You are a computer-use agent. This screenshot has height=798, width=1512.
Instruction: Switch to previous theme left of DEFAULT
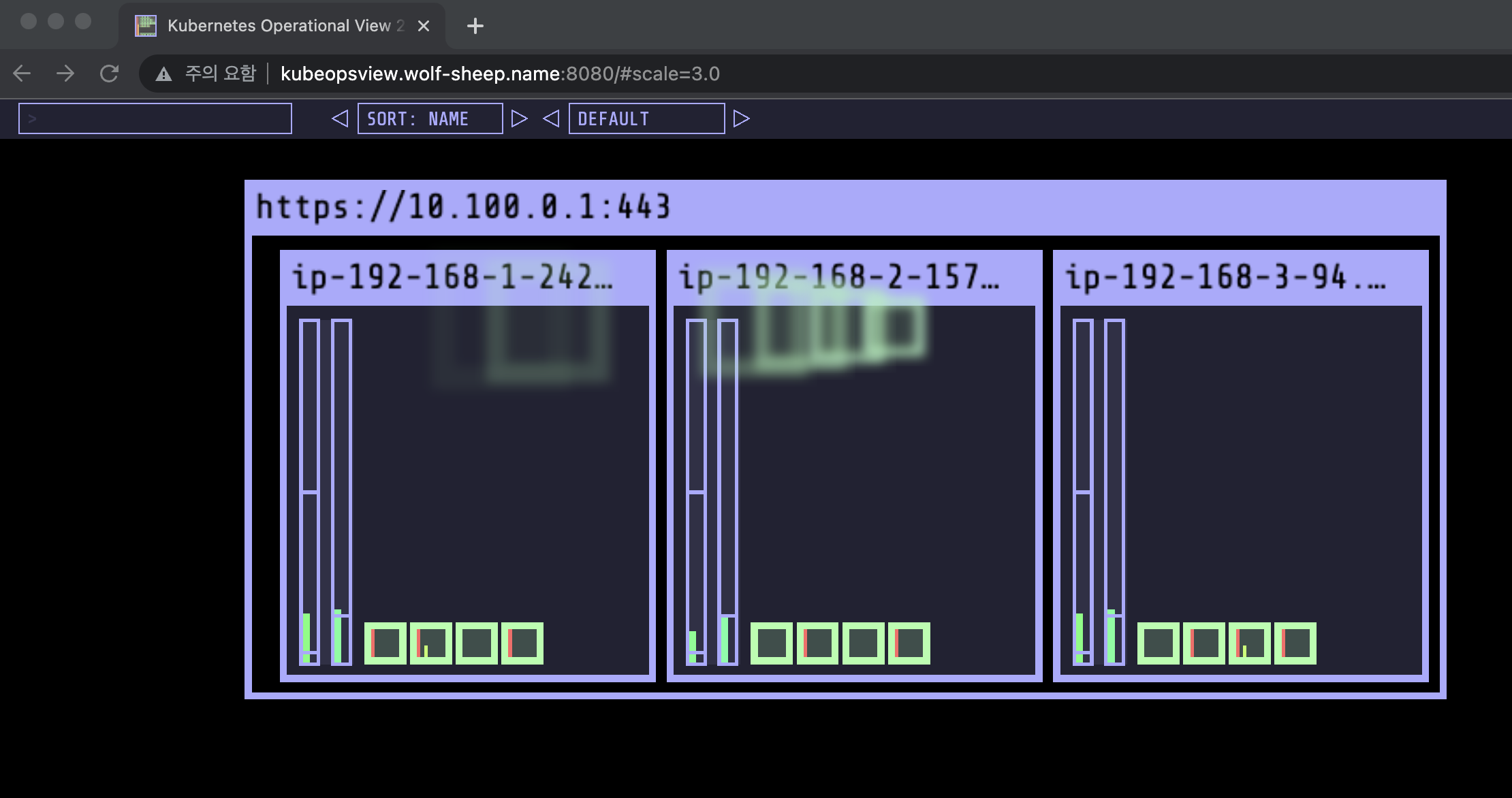[551, 118]
